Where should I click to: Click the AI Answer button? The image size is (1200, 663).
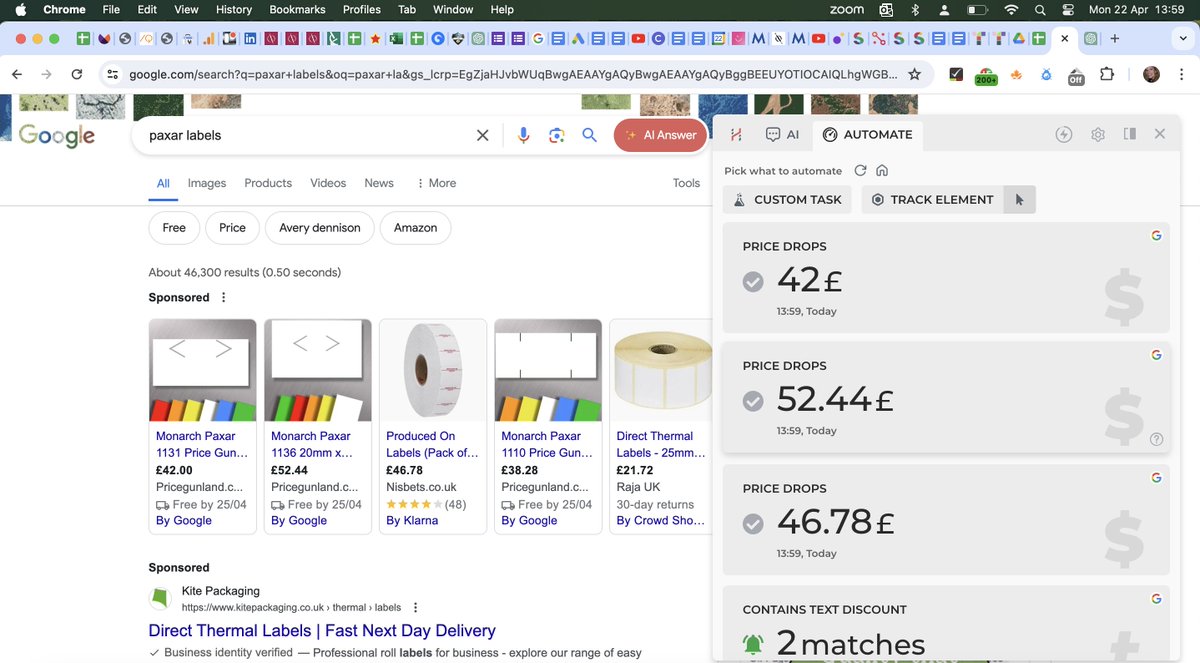[x=660, y=135]
